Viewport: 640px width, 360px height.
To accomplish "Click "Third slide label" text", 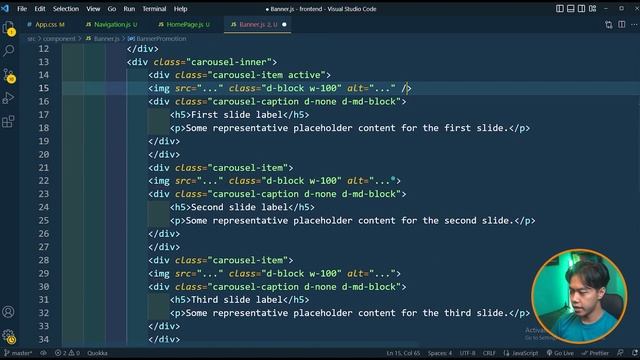I will (x=237, y=300).
